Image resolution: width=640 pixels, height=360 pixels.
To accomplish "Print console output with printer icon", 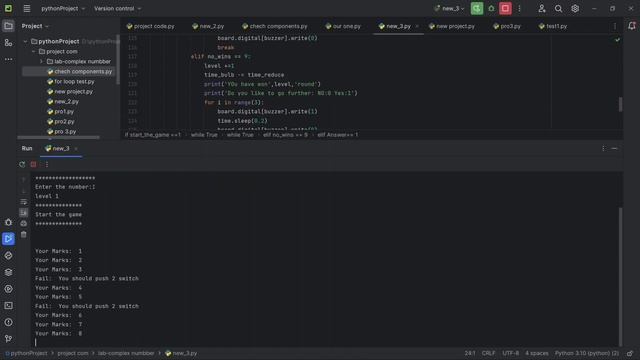I will tap(24, 224).
